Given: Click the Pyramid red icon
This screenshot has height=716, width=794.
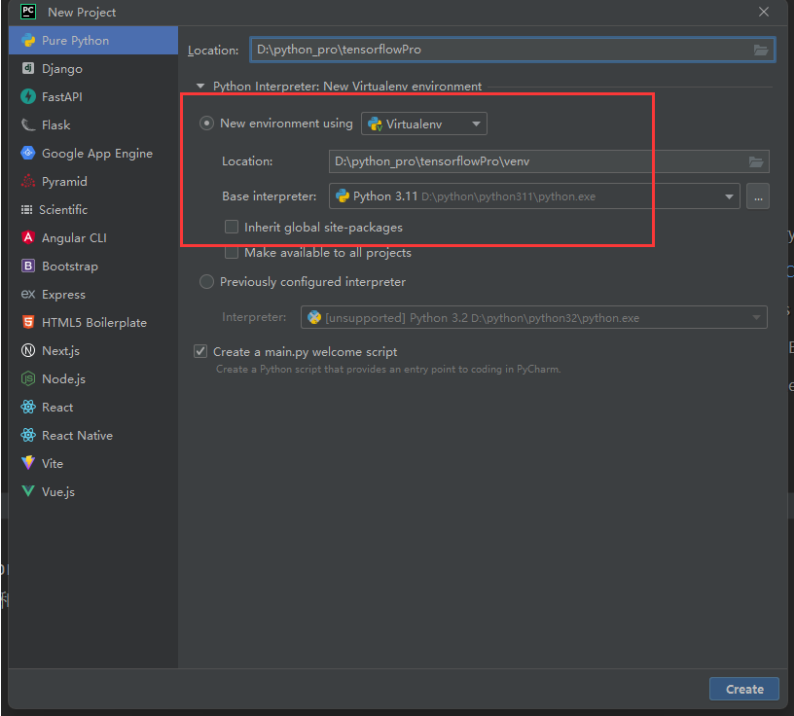Looking at the screenshot, I should (28, 181).
